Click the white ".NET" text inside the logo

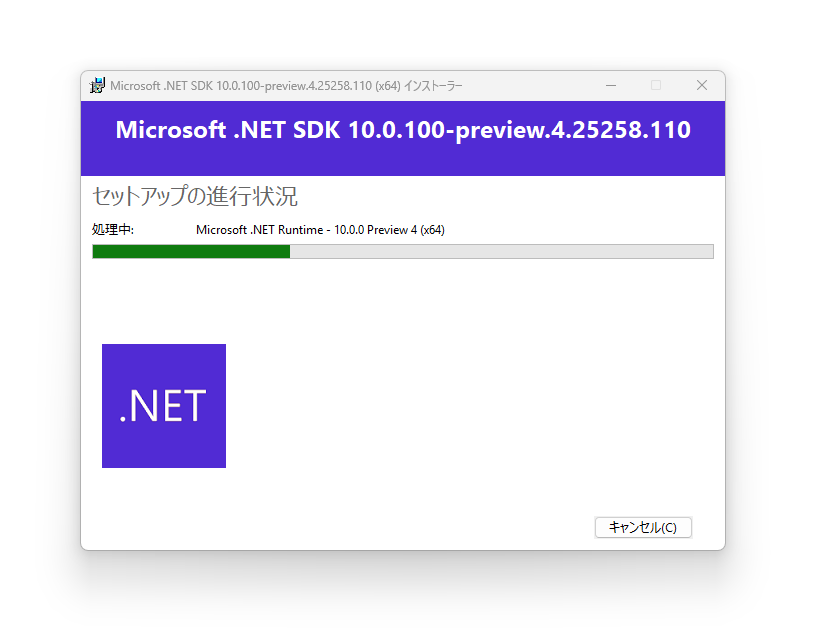click(160, 404)
